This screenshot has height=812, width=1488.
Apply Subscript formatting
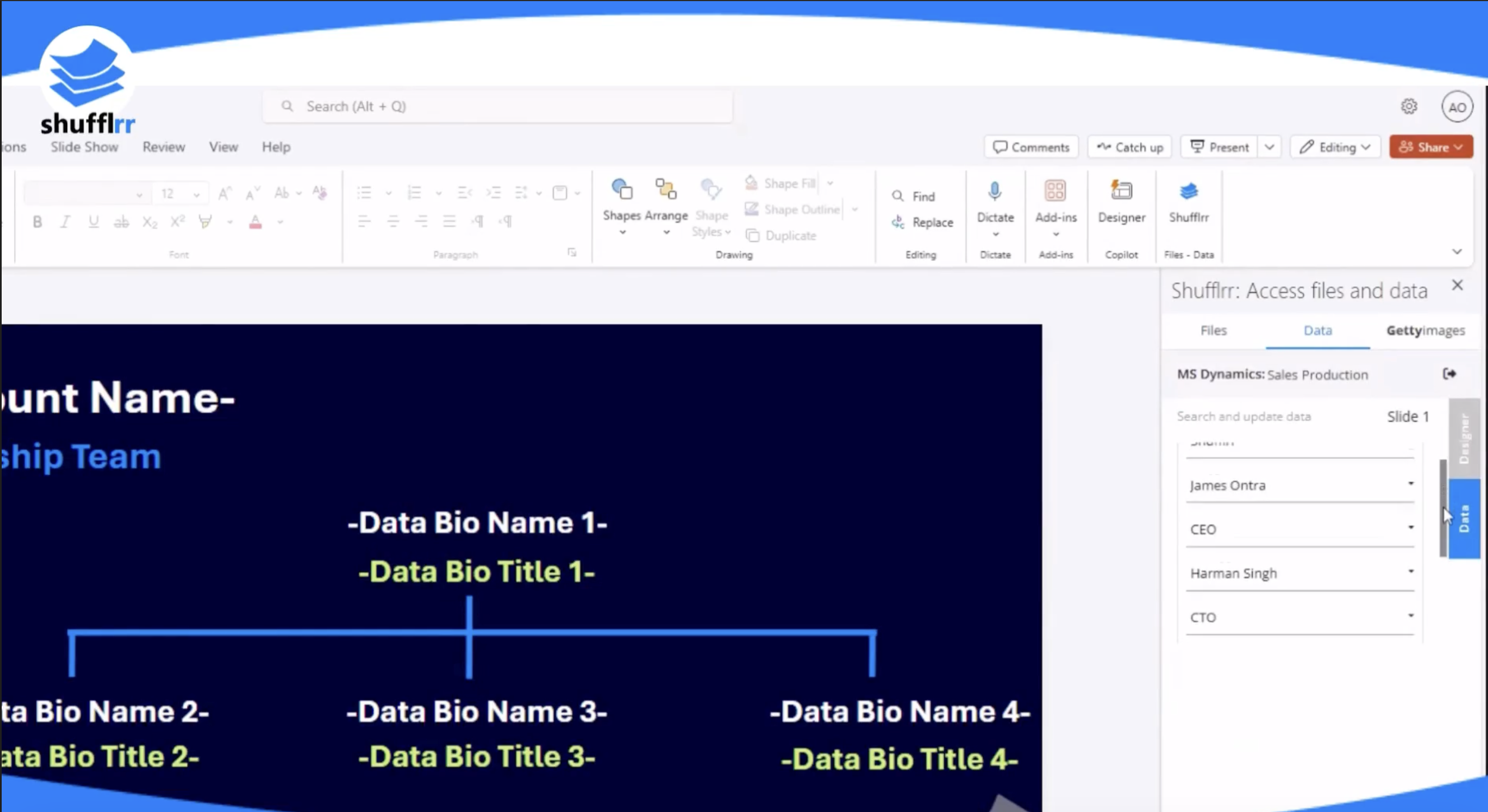tap(150, 222)
